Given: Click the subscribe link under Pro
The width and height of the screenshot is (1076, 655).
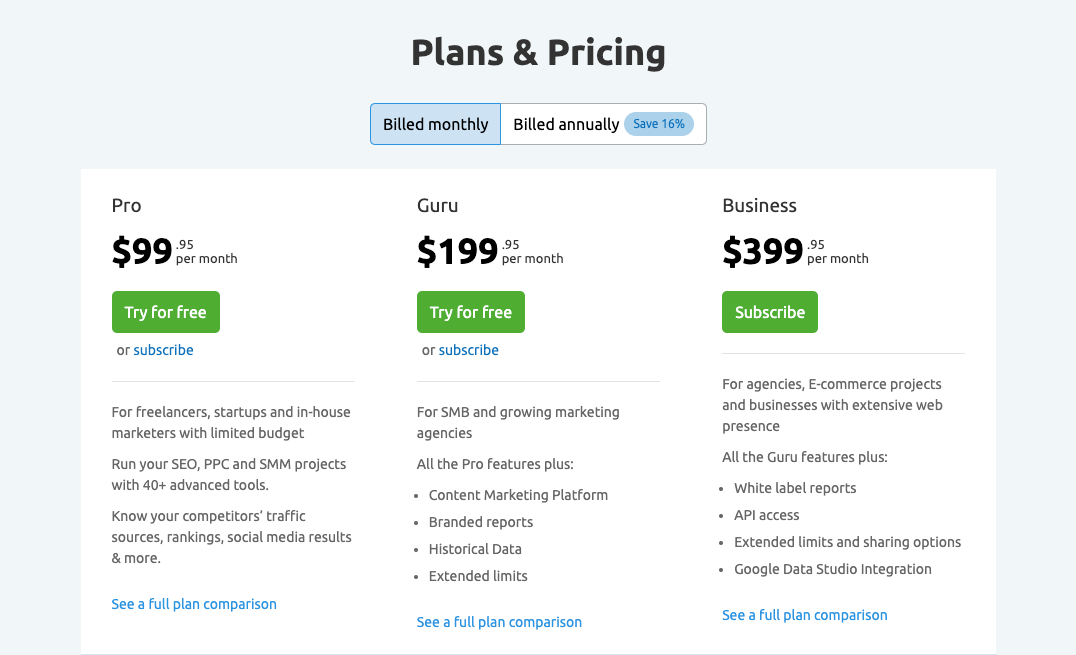Looking at the screenshot, I should pyautogui.click(x=163, y=350).
